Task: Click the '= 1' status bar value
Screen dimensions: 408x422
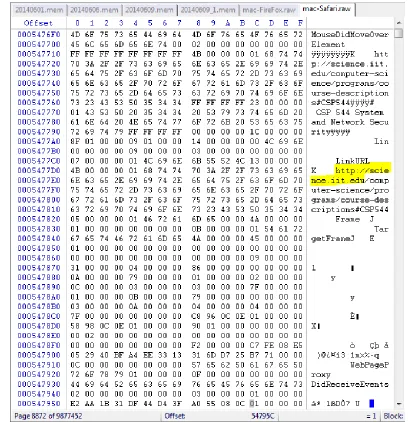Action: [371, 416]
